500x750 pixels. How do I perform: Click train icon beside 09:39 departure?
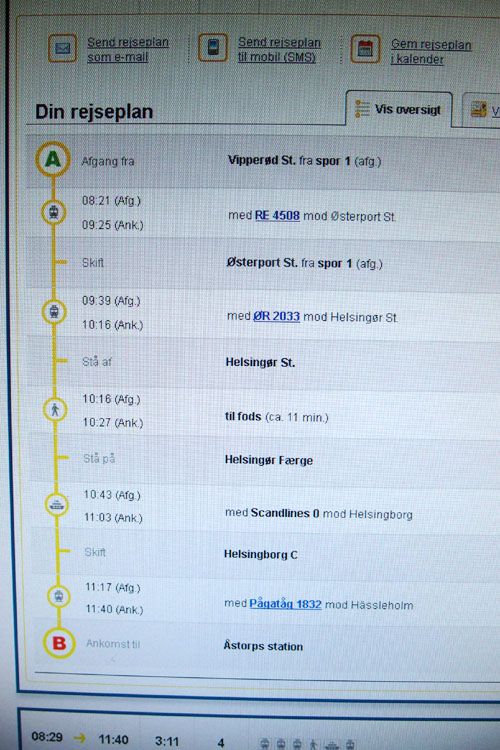[54, 312]
